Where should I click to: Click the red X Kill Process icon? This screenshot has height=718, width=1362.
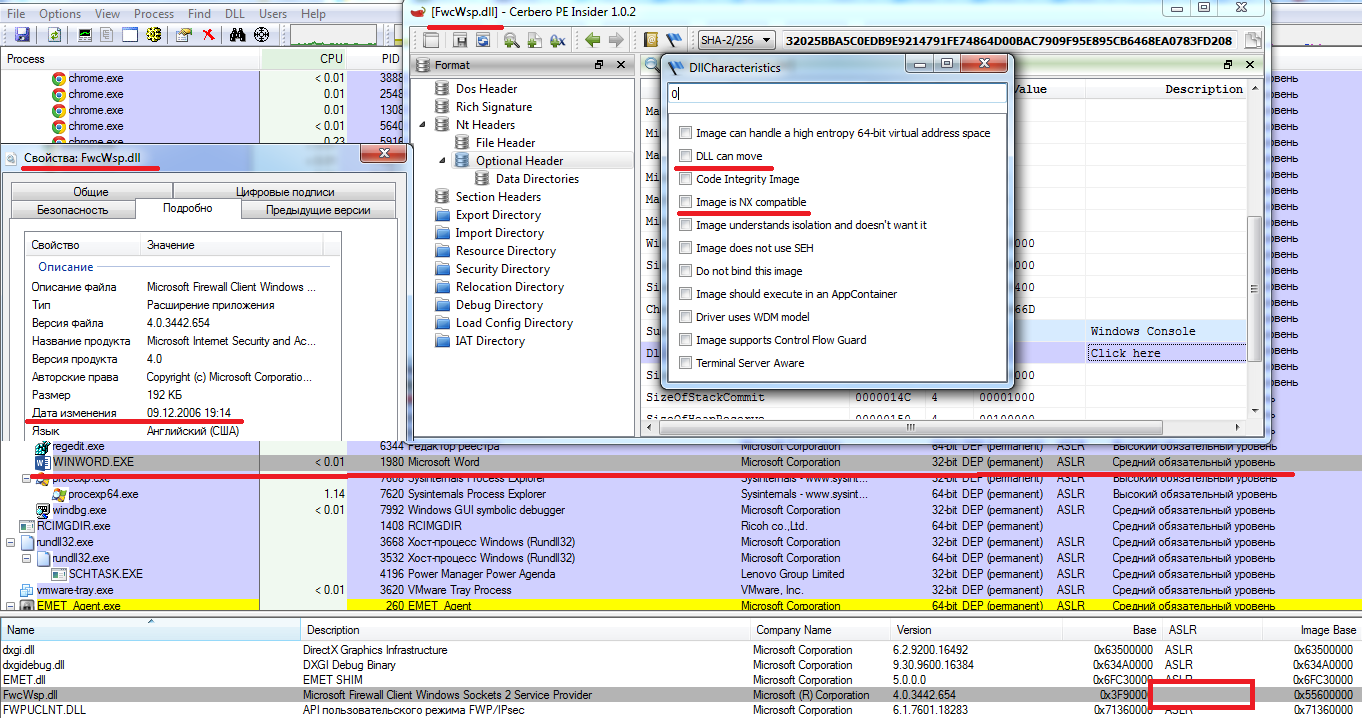click(x=208, y=35)
